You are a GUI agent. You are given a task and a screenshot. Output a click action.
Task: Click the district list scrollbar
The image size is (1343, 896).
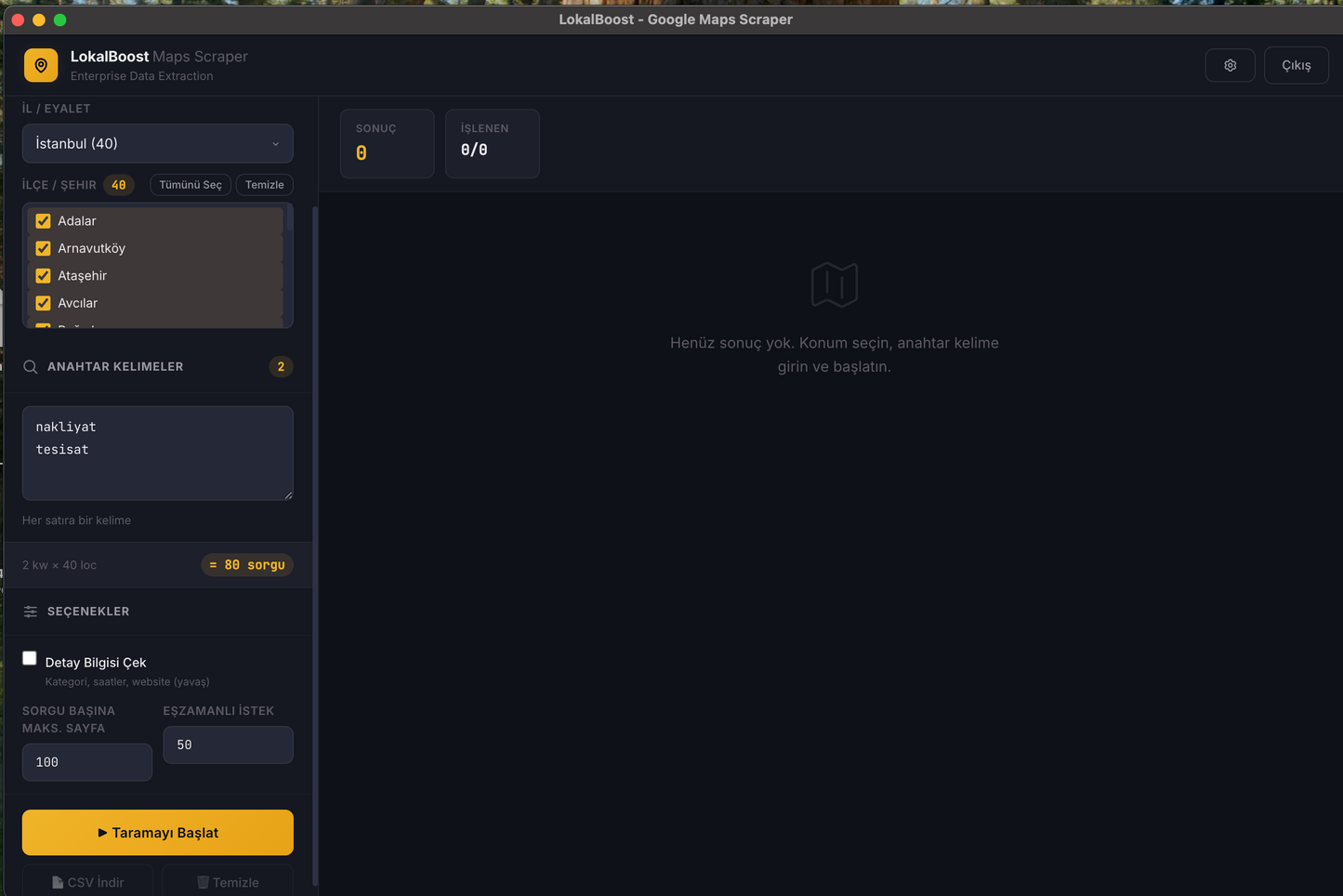290,217
